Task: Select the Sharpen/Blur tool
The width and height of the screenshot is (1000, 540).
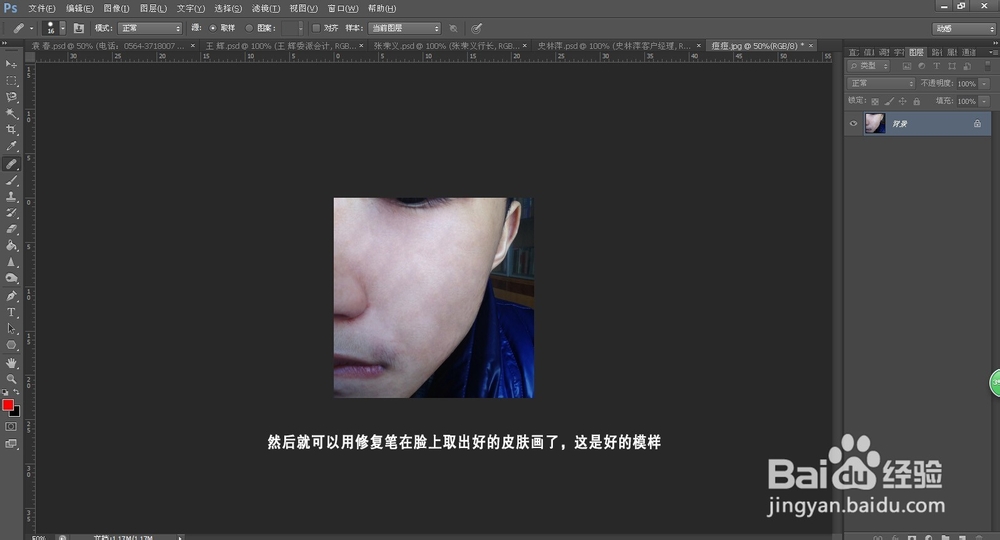Action: (x=11, y=262)
